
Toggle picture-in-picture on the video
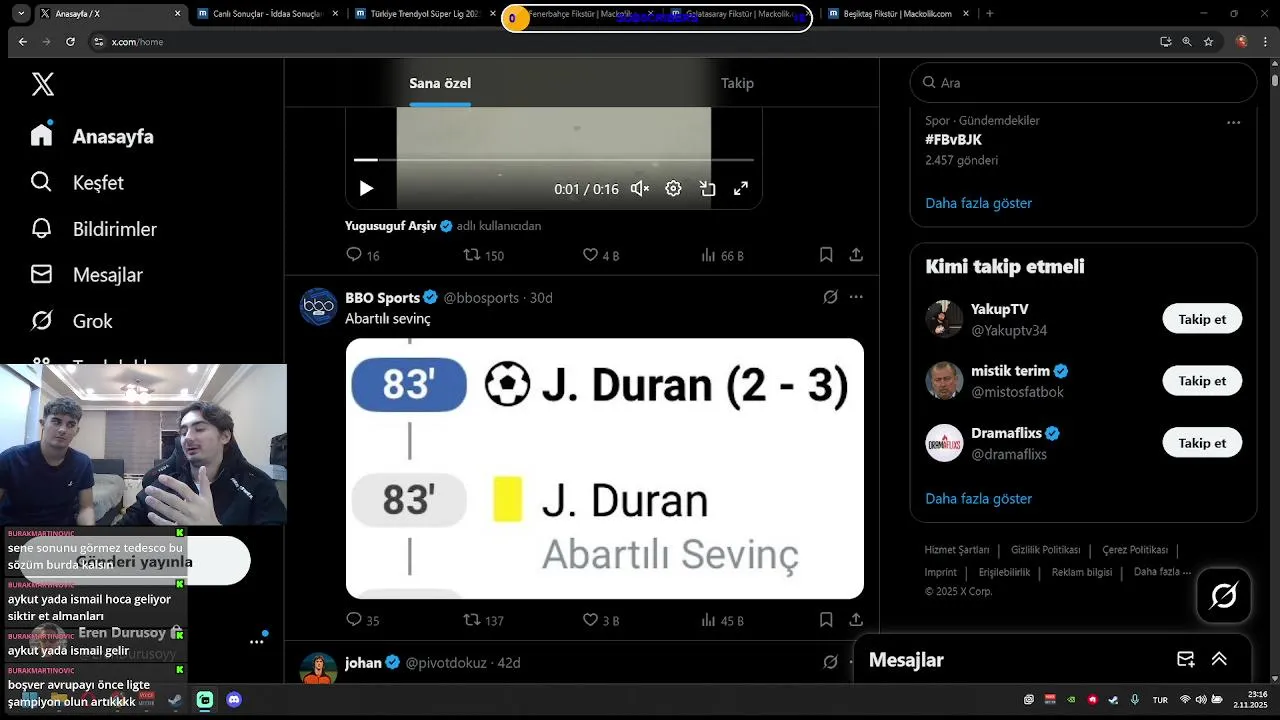click(x=707, y=188)
